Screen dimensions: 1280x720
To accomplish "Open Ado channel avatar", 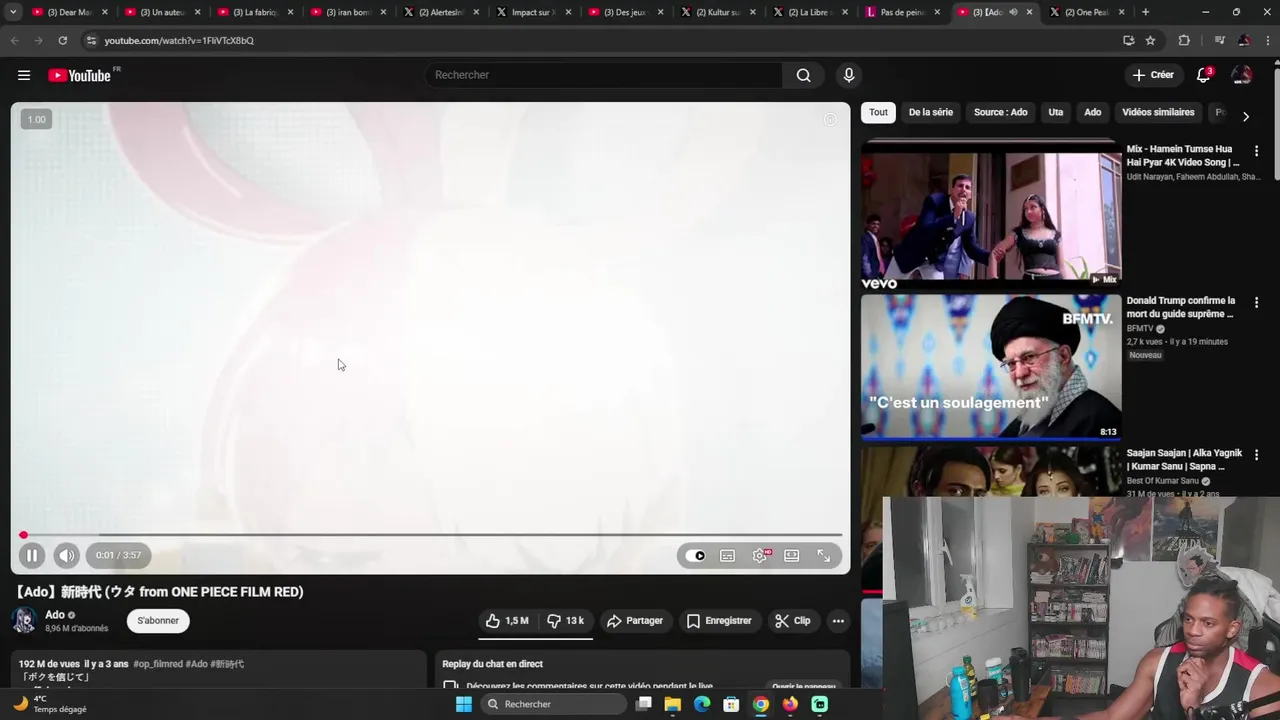I will (x=24, y=621).
